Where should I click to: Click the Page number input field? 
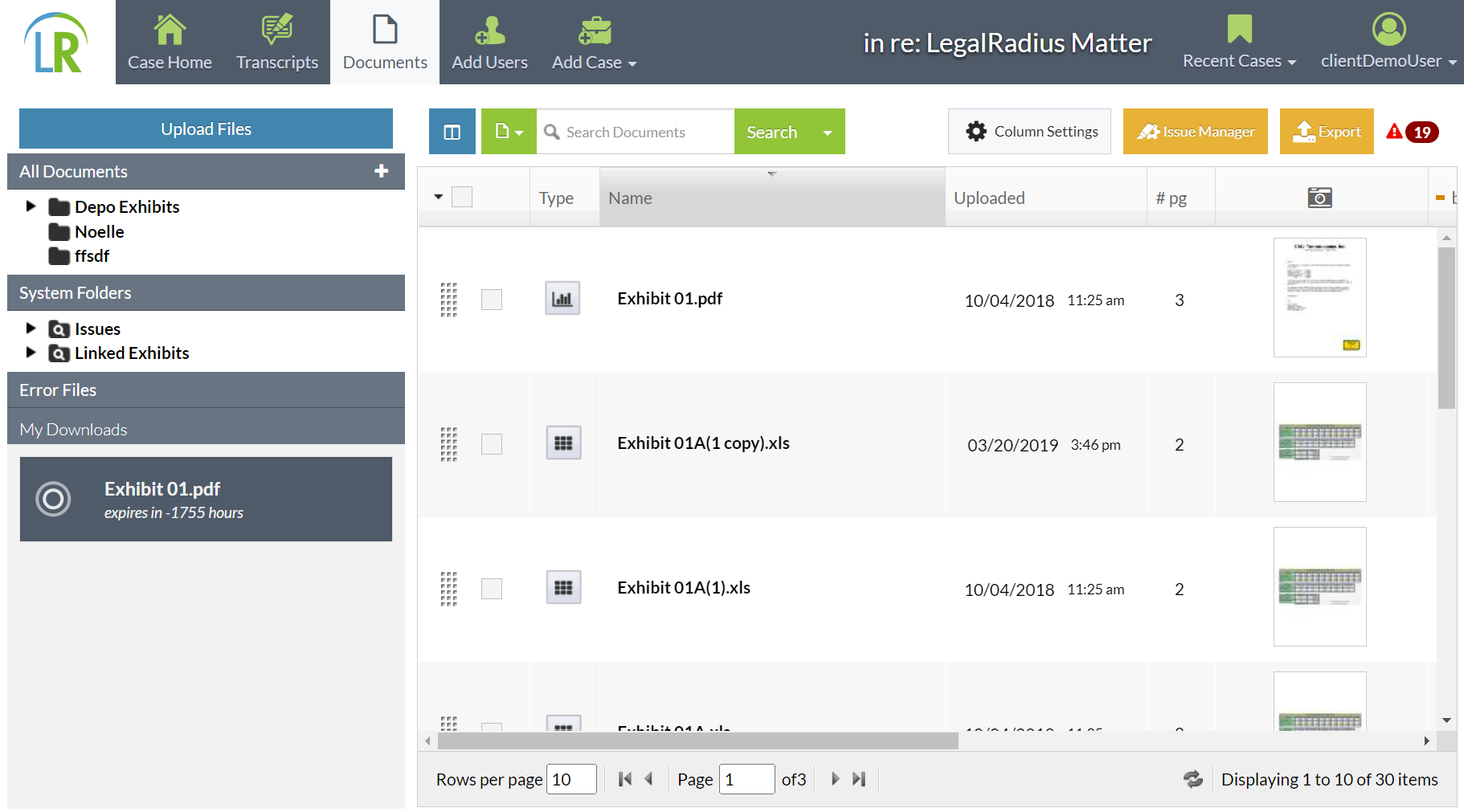(x=746, y=779)
